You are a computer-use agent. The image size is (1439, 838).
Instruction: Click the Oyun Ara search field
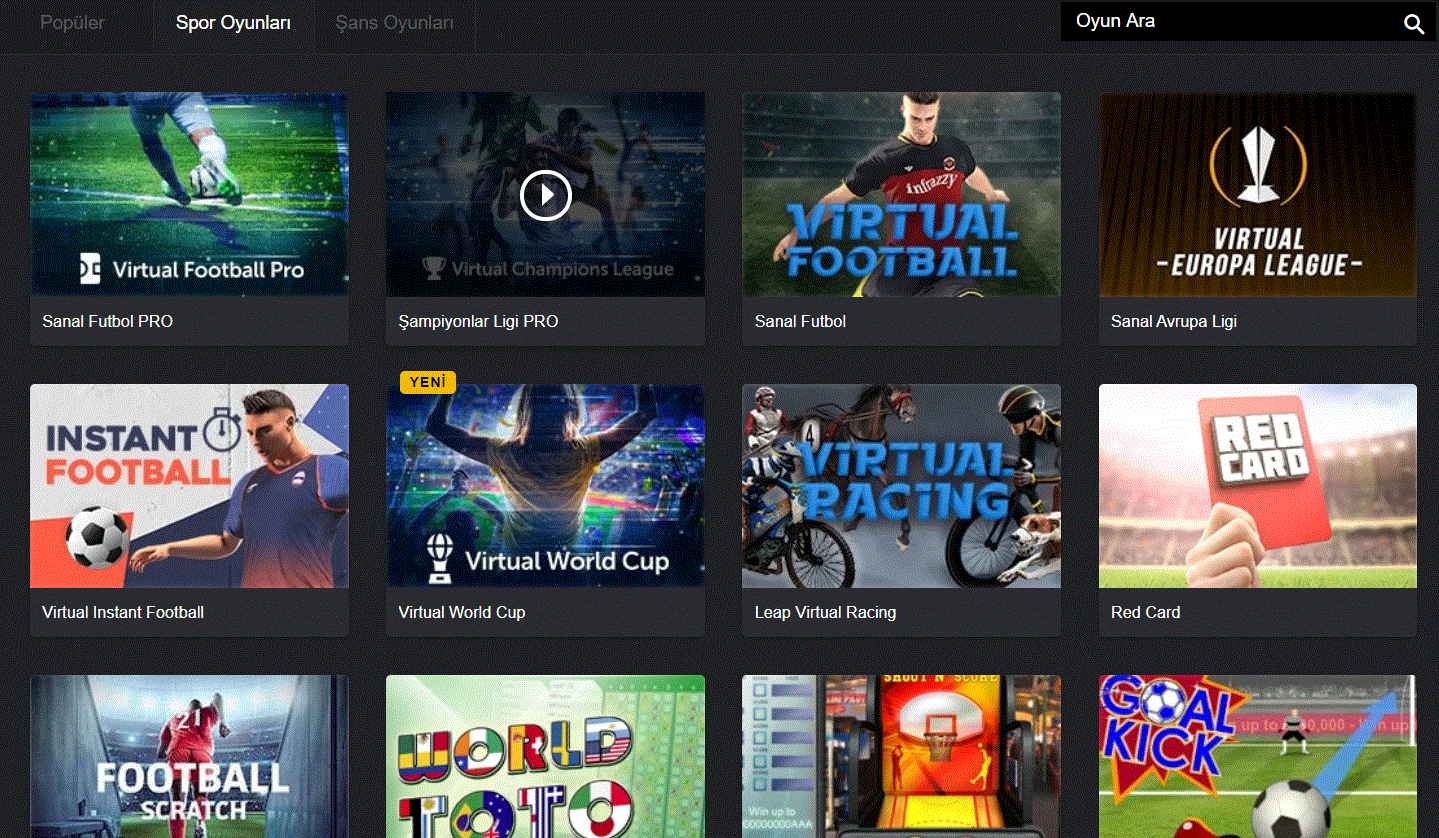coord(1230,21)
